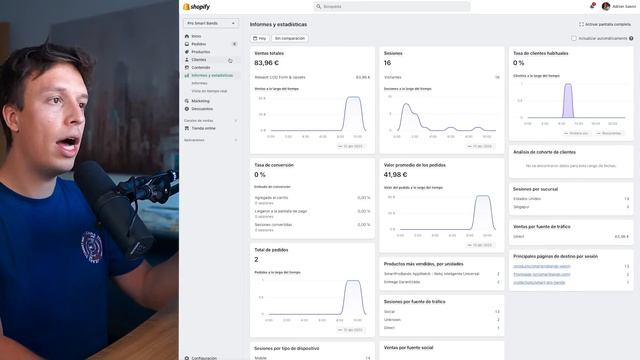The height and width of the screenshot is (360, 640).
Task: Open Vista en tiempo real
Action: (x=209, y=91)
